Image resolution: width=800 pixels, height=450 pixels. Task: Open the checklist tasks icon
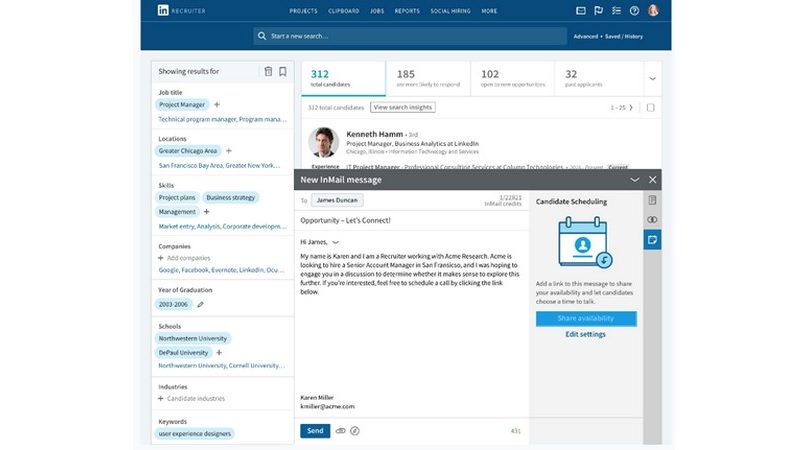click(x=616, y=10)
